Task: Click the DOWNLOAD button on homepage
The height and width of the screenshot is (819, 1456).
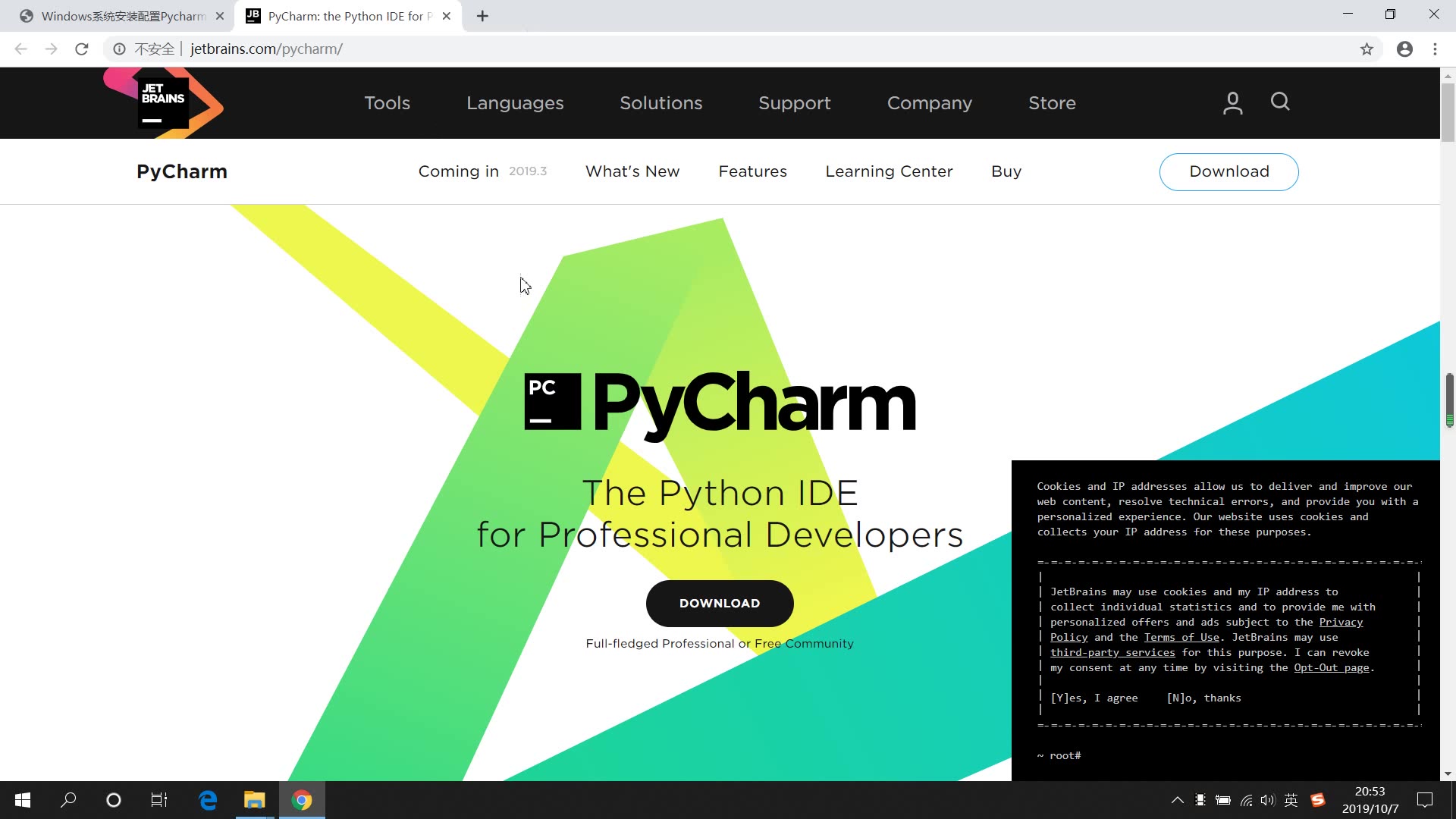Action: click(720, 602)
